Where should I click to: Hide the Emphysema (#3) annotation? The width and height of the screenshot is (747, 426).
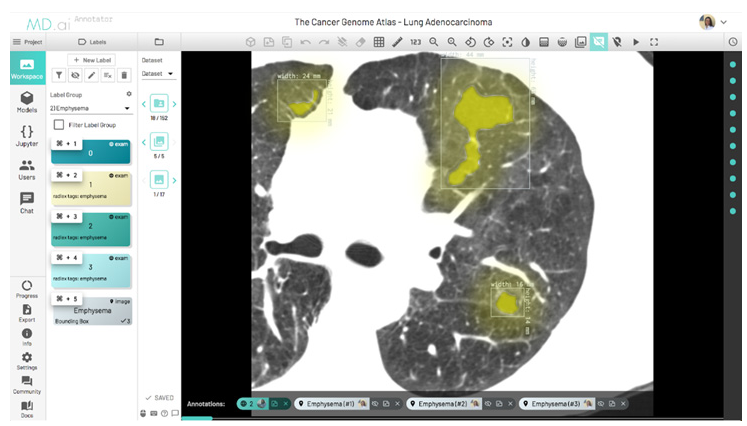[x=601, y=404]
